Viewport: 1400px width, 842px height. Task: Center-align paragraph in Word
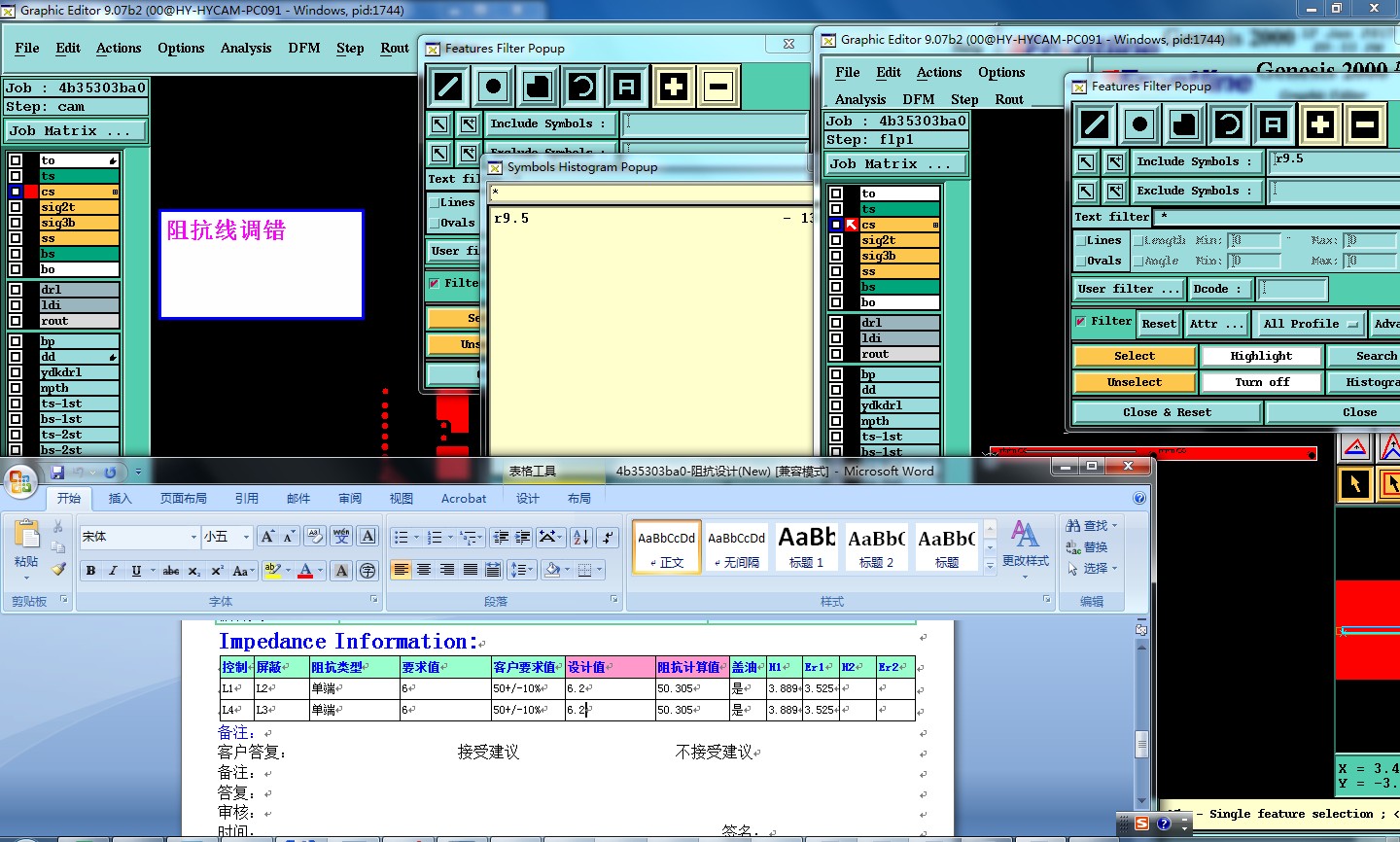tap(424, 570)
